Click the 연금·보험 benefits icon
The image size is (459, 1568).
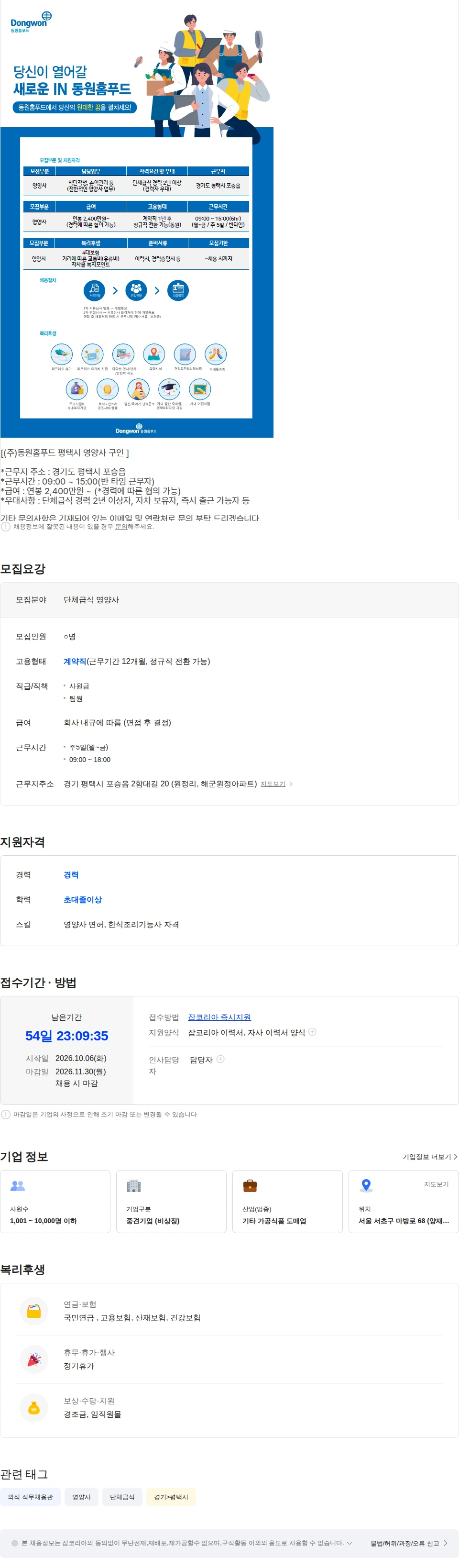[34, 1311]
